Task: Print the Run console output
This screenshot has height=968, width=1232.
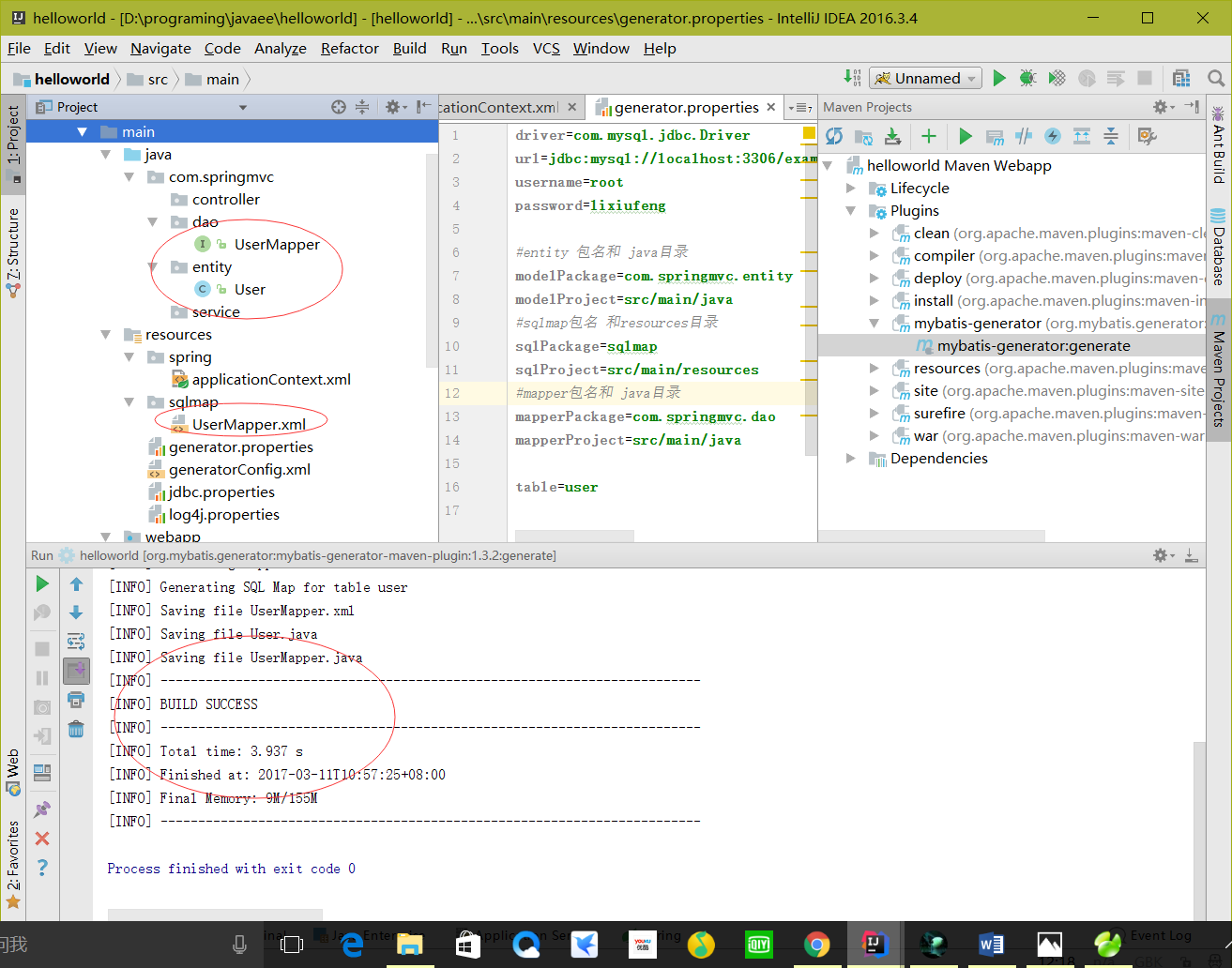Action: 76,700
